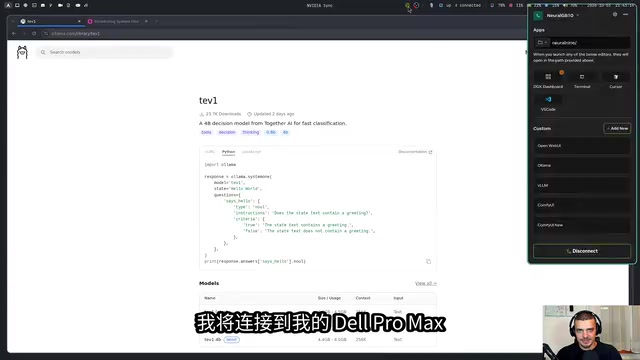Open the ComfyUI New custom entry
The width and height of the screenshot is (640, 360).
point(582,225)
